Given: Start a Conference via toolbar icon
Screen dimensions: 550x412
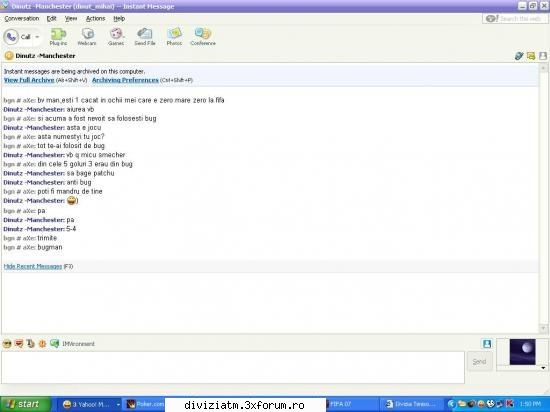Looking at the screenshot, I should pos(203,37).
